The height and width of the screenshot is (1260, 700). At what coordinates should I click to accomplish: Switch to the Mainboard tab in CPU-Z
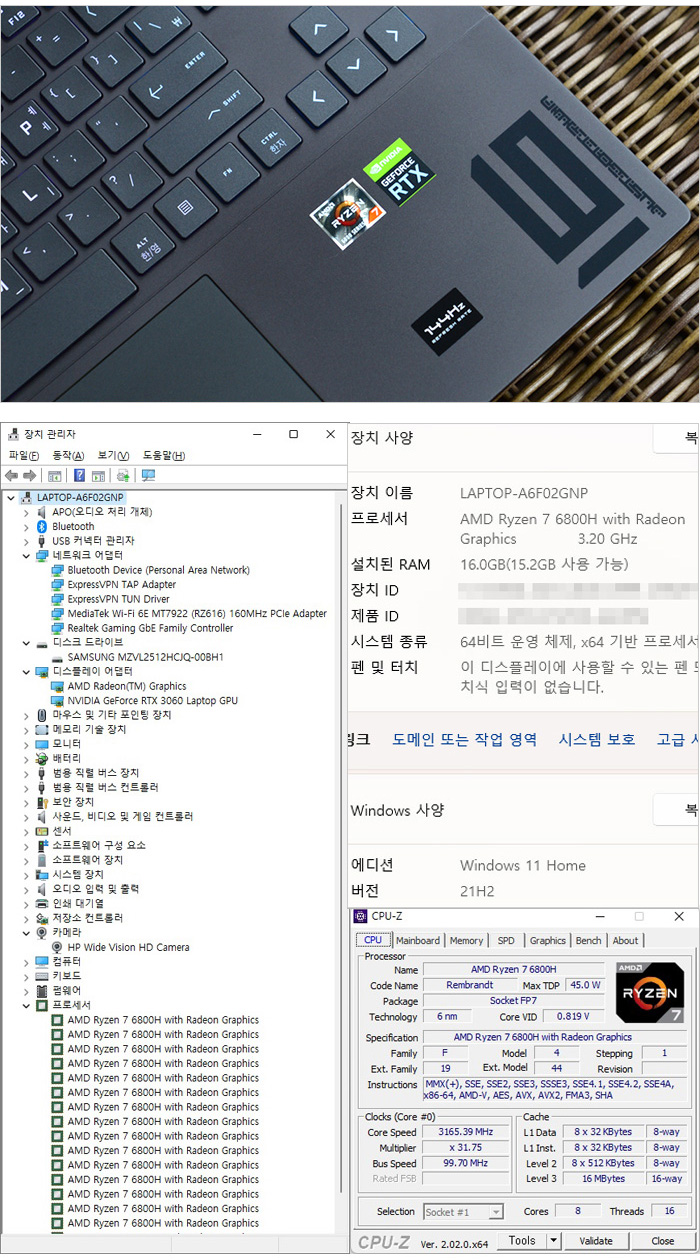418,940
